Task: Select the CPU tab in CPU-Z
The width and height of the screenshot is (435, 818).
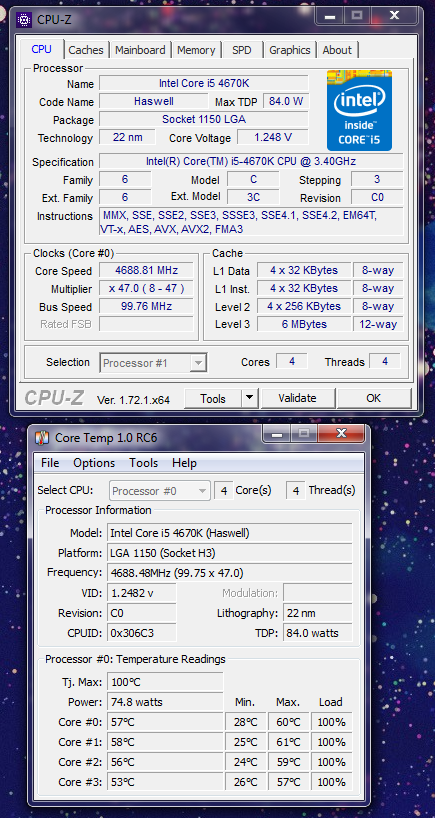Action: pos(42,49)
